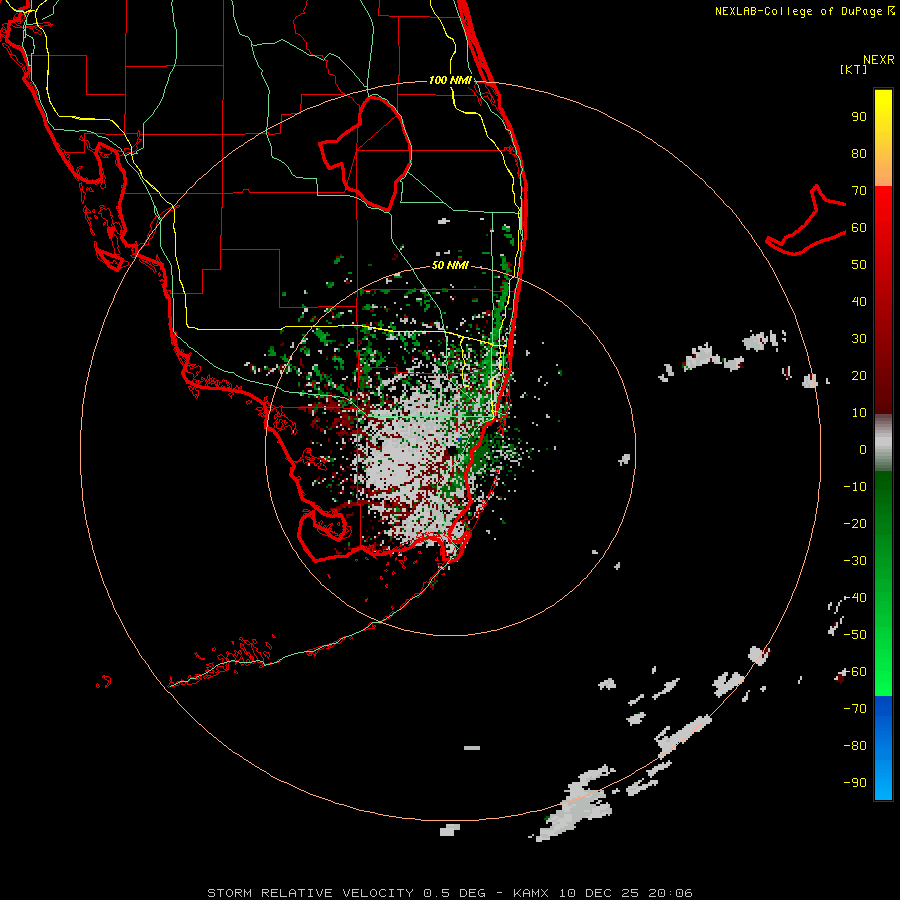Click the -10 value on velocity scale
This screenshot has width=900, height=900.
click(855, 487)
